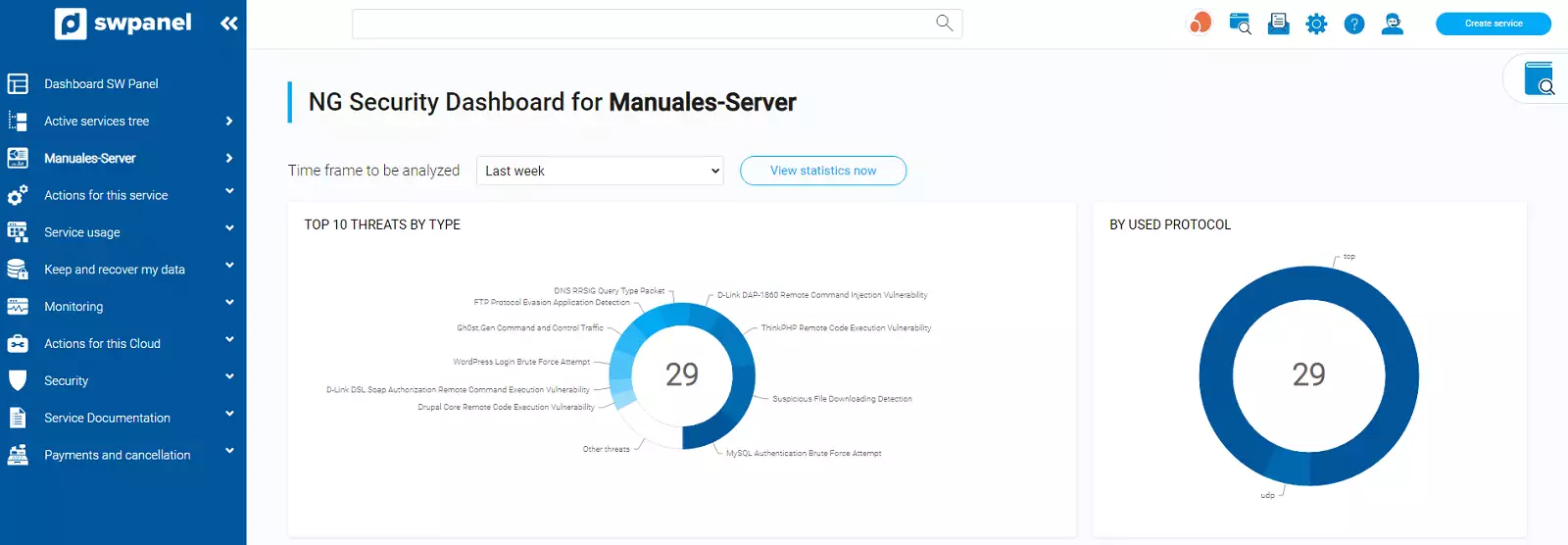
Task: Collapse sidebar using double chevron icon
Action: (229, 24)
